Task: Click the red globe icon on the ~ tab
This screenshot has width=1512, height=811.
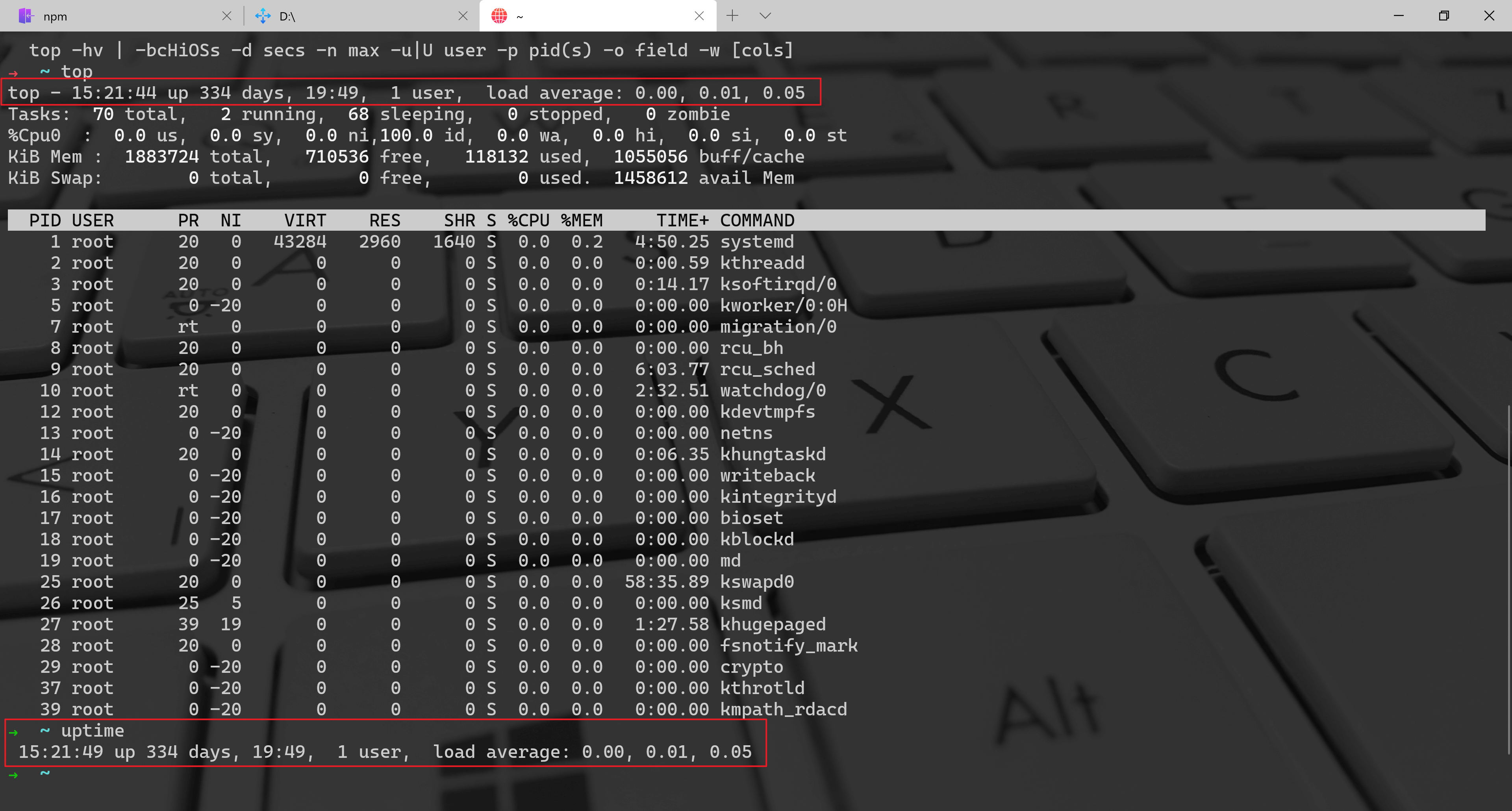Action: click(499, 16)
